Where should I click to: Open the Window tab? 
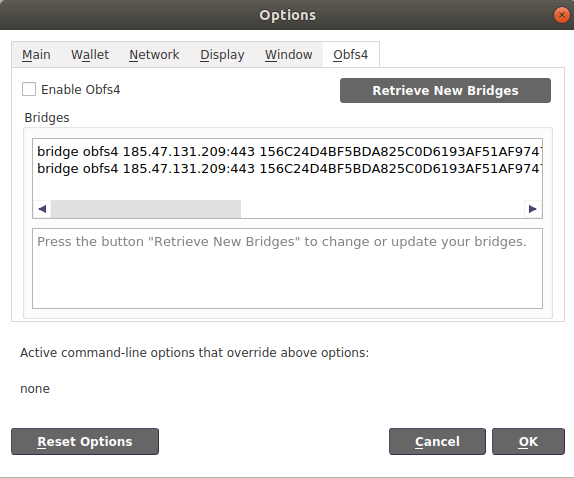(x=288, y=55)
